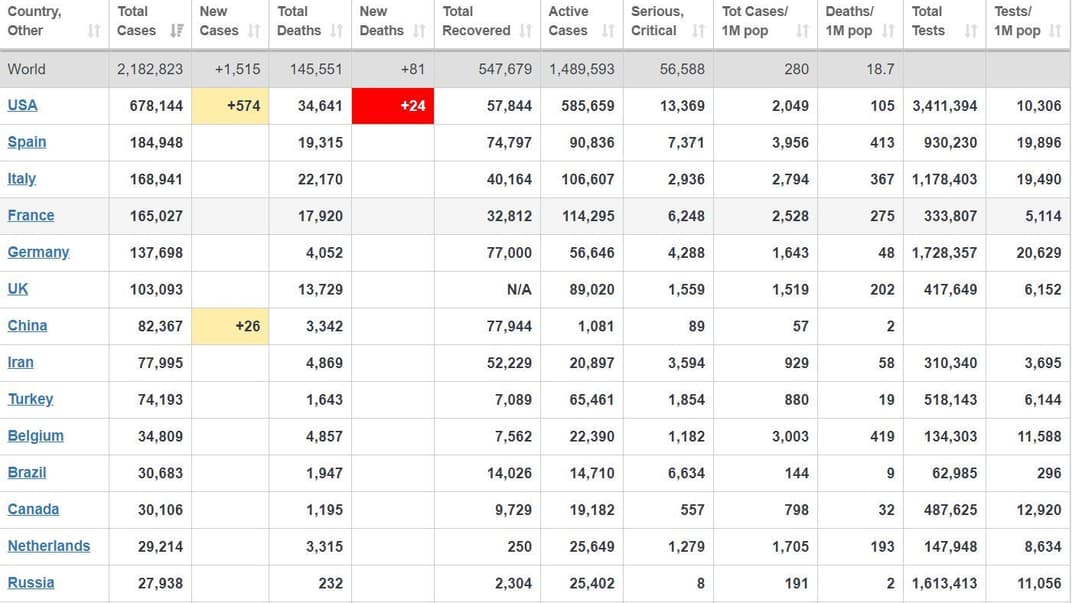Screen dimensions: 1072x603
Task: Click sort arrows beside New Cases header
Action: click(254, 31)
